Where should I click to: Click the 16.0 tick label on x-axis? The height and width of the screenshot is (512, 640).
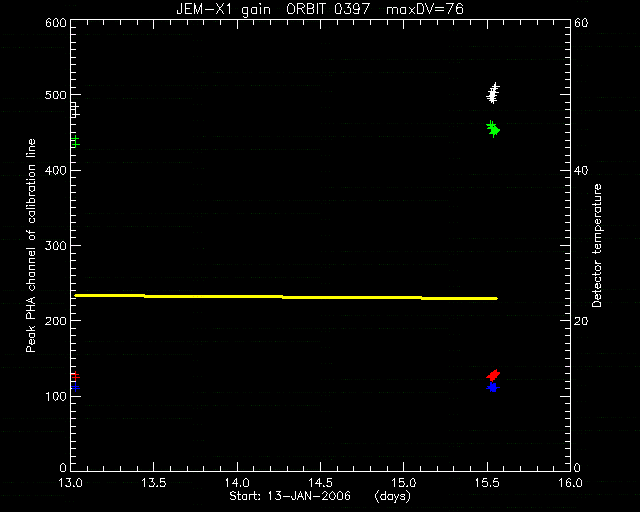pyautogui.click(x=570, y=483)
